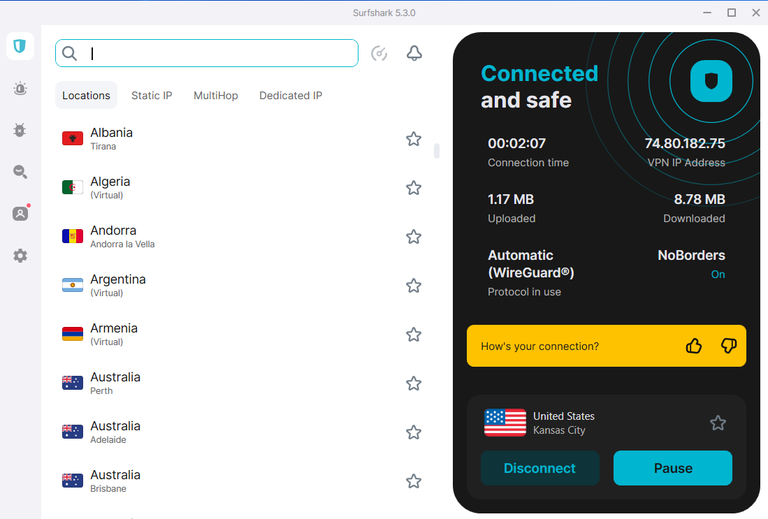Click 8.78 MB Downloaded value

pyautogui.click(x=699, y=199)
